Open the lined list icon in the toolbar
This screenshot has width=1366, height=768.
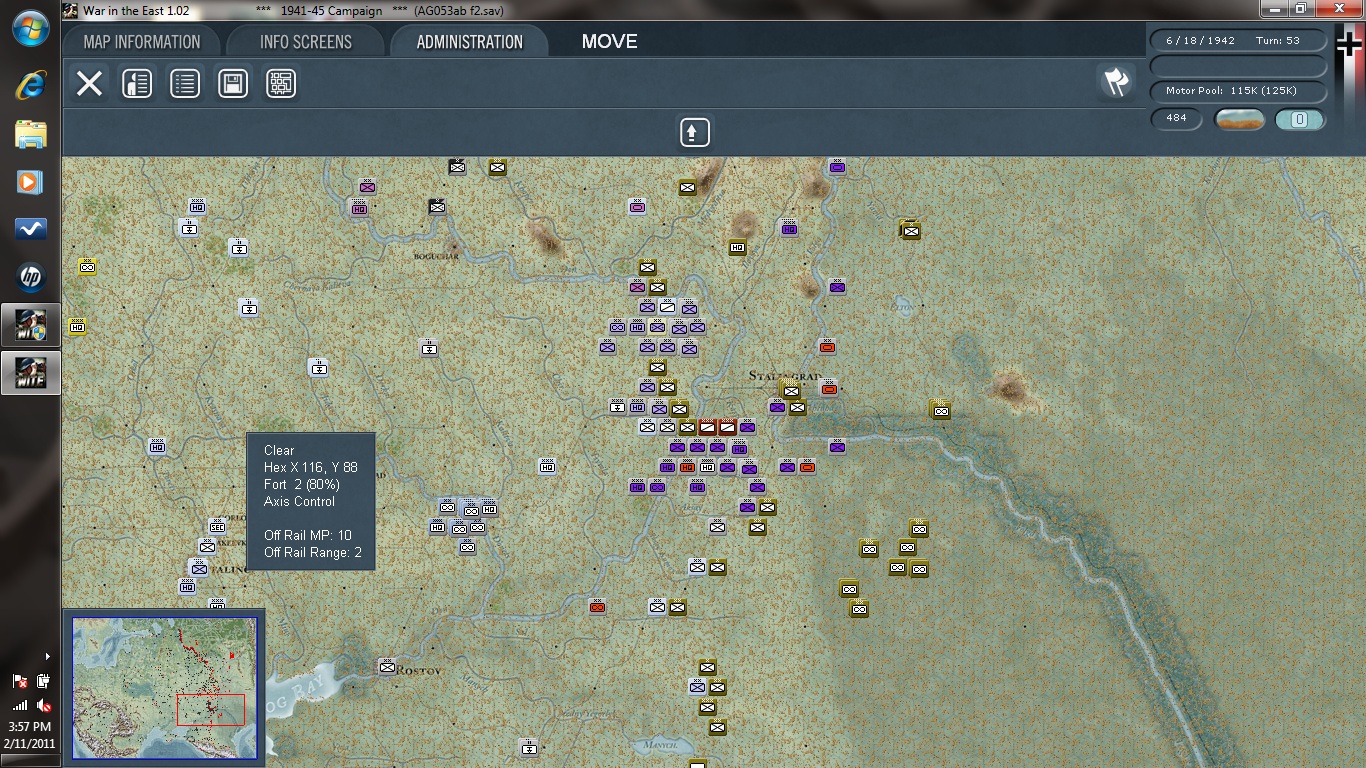(x=185, y=83)
